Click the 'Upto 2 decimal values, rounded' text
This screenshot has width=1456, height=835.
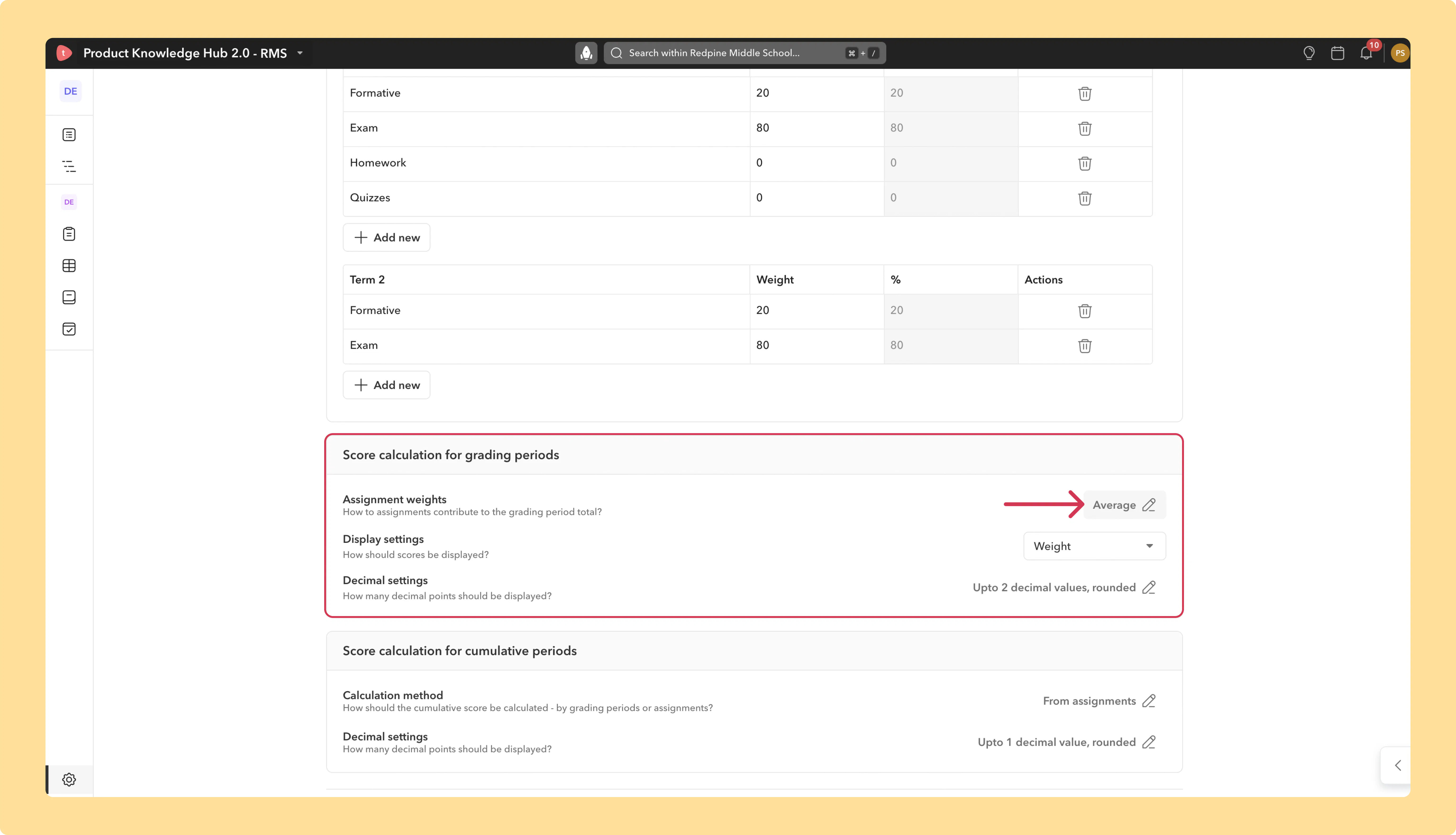(x=1054, y=587)
